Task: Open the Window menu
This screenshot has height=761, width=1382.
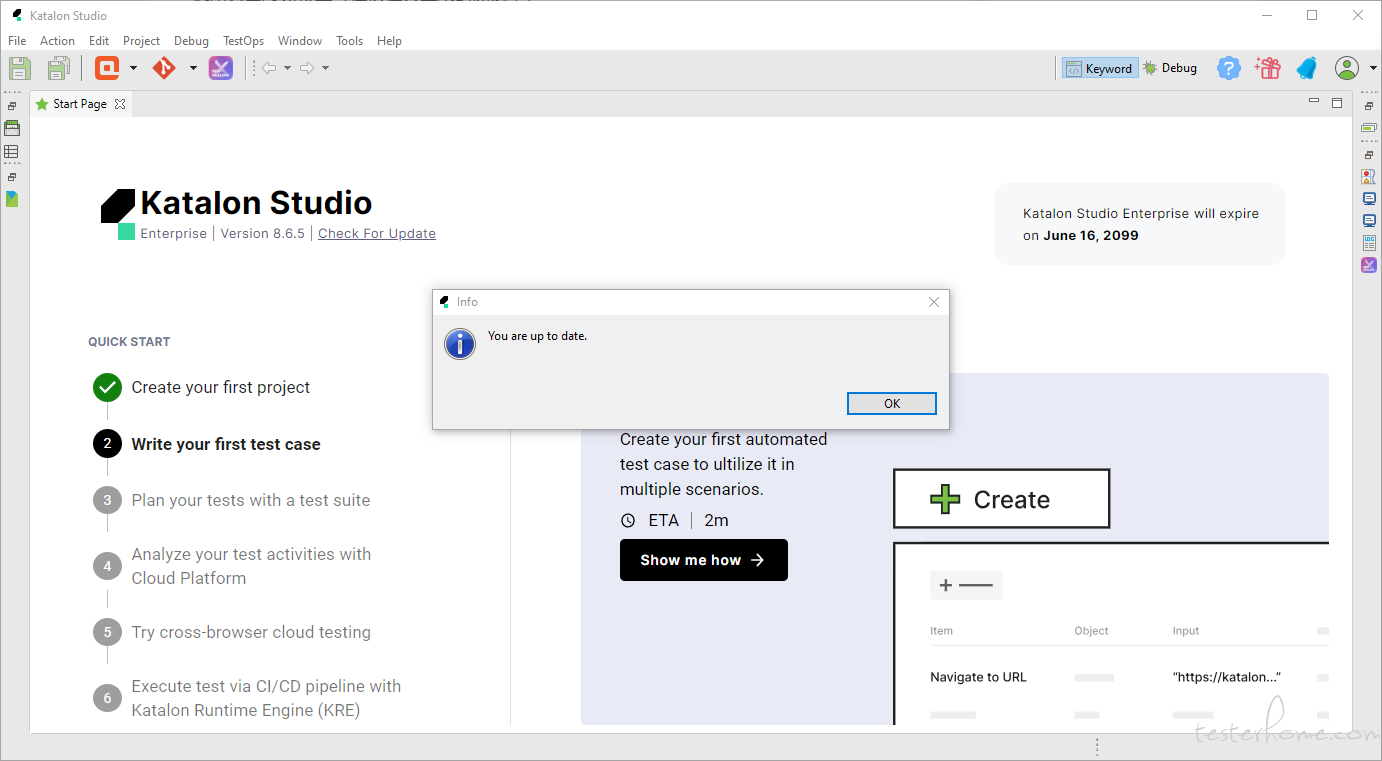Action: tap(300, 41)
